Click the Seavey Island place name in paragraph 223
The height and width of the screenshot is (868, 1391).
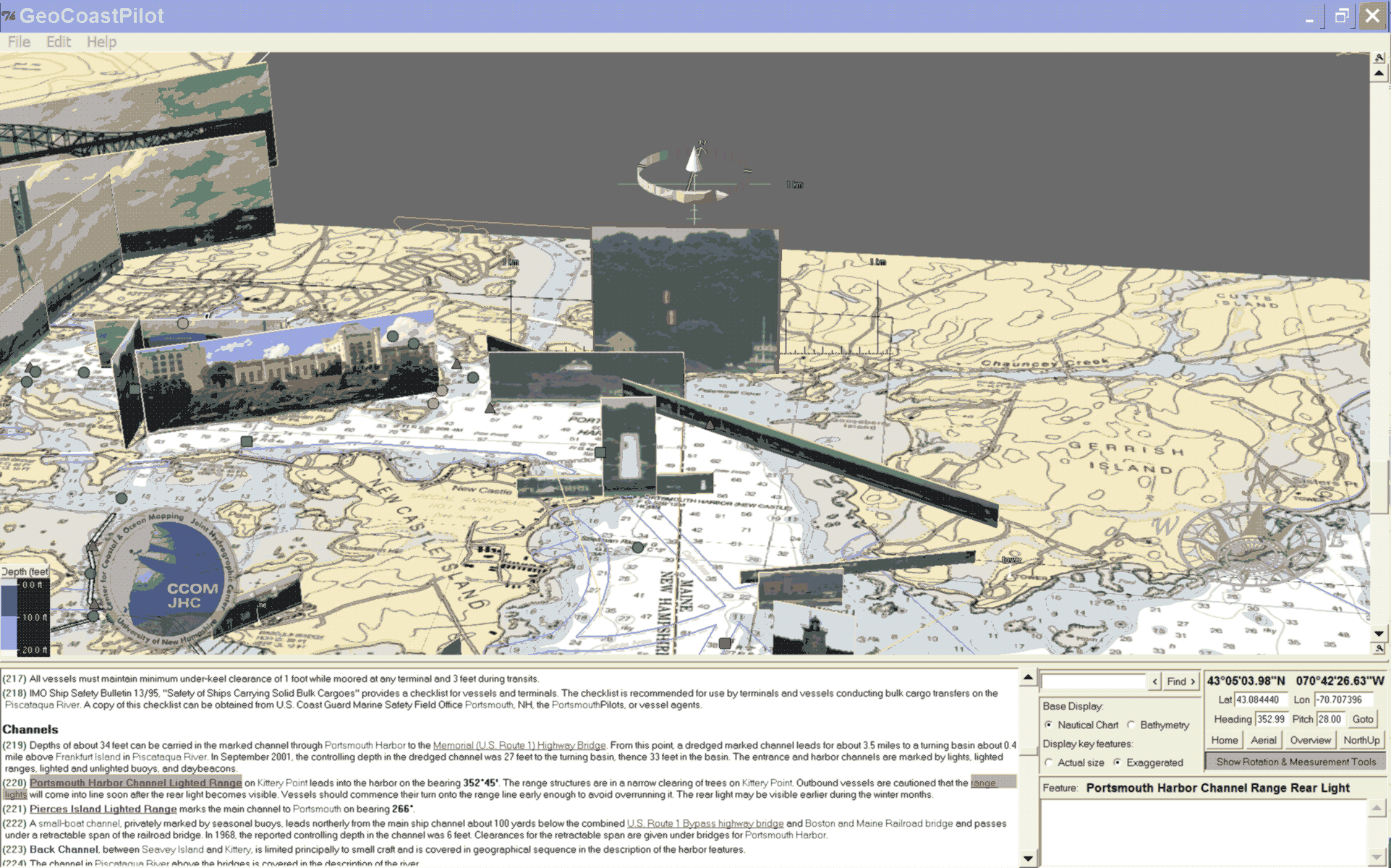point(173,849)
